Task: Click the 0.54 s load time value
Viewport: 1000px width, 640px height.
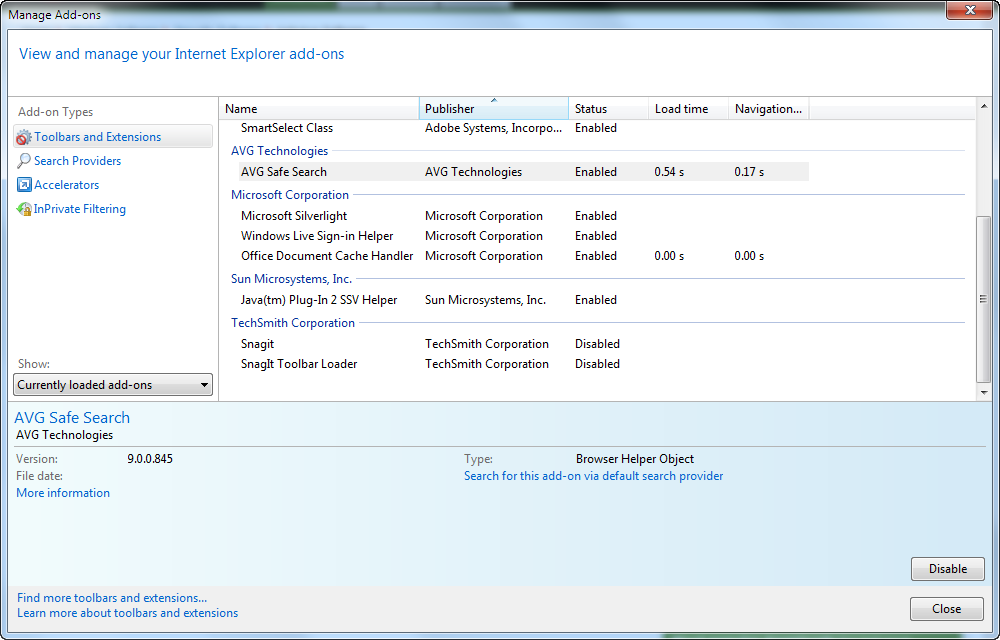Action: click(669, 171)
